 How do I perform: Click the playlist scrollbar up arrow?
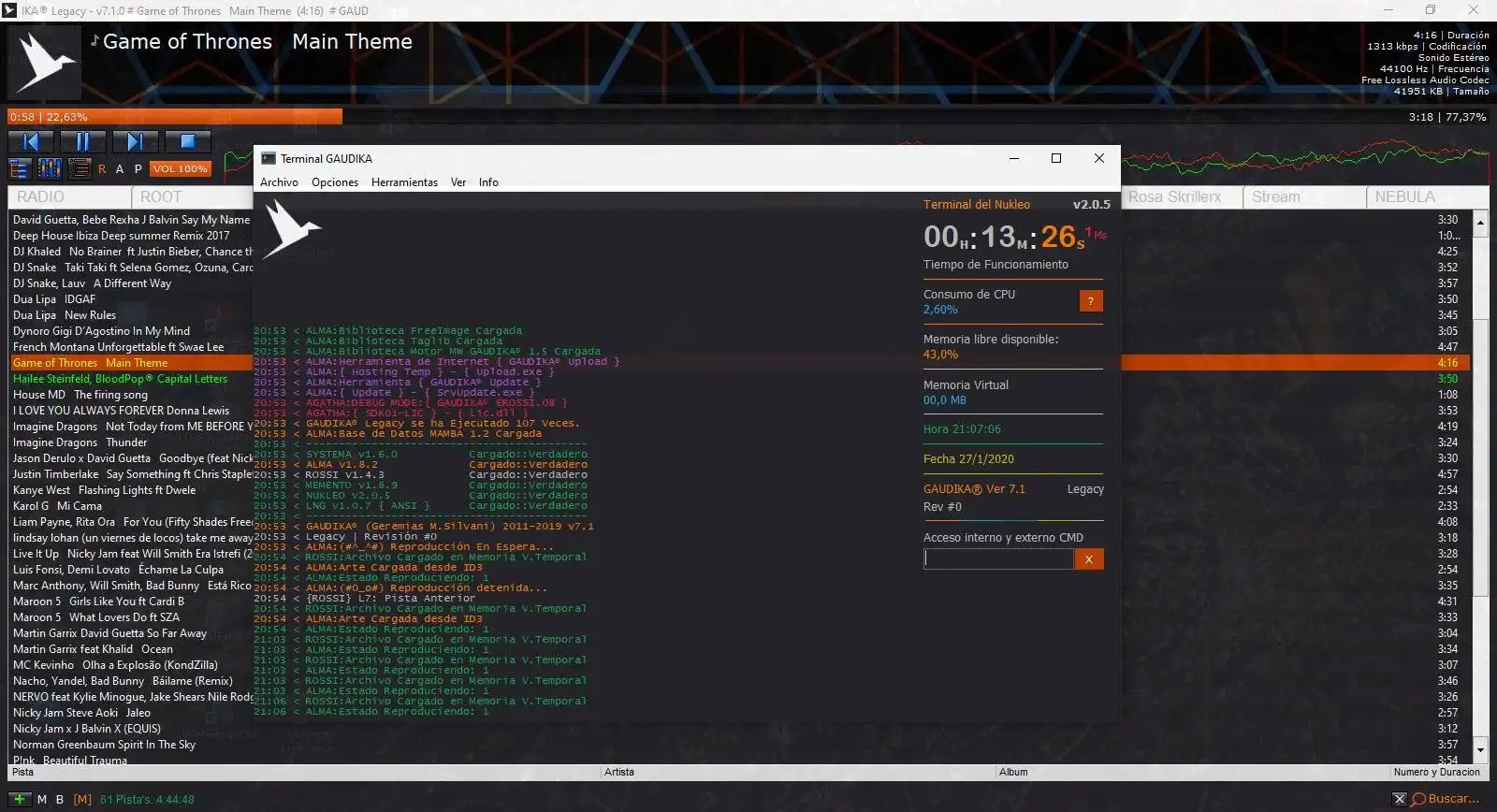1480,223
